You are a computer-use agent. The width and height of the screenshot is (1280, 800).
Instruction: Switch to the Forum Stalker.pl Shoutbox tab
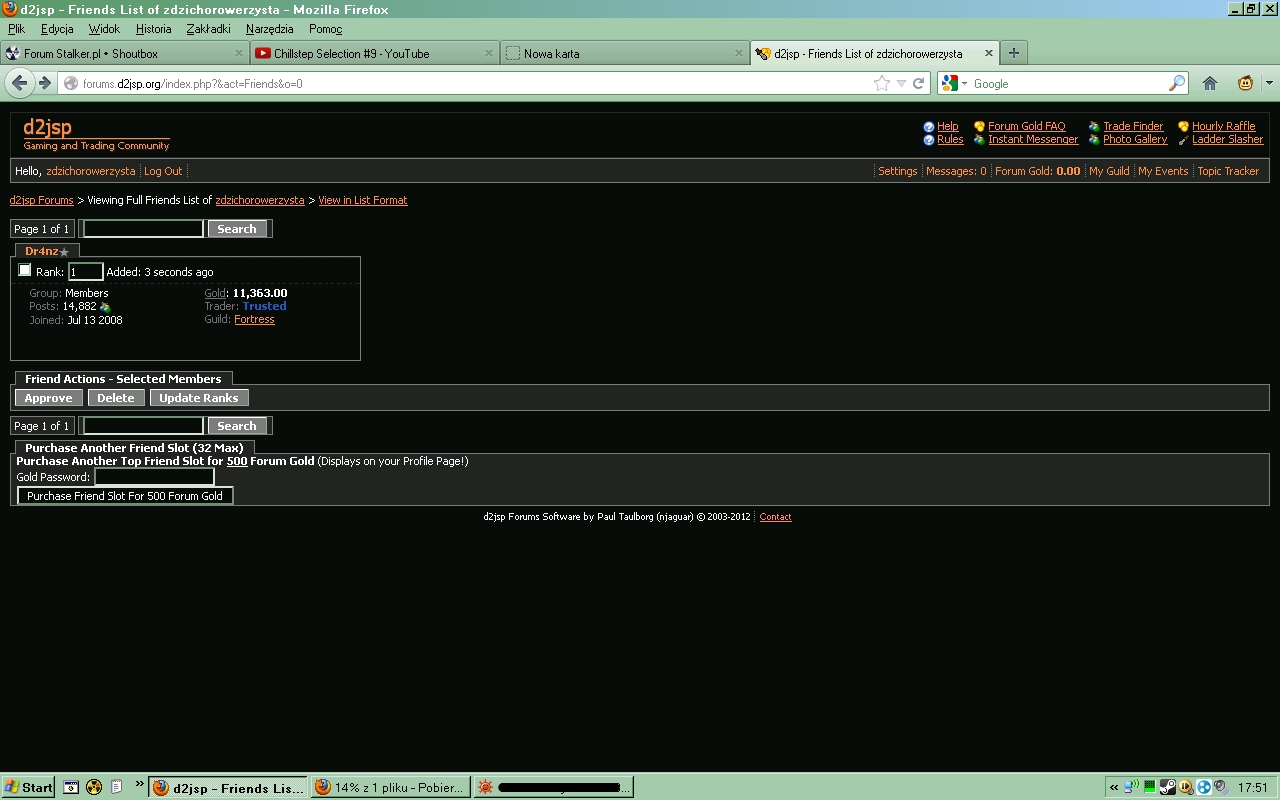point(124,53)
